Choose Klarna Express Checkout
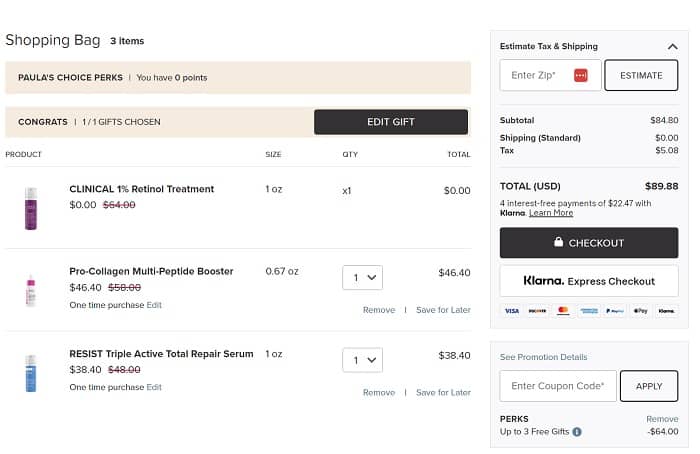This screenshot has width=700, height=454. pyautogui.click(x=588, y=281)
